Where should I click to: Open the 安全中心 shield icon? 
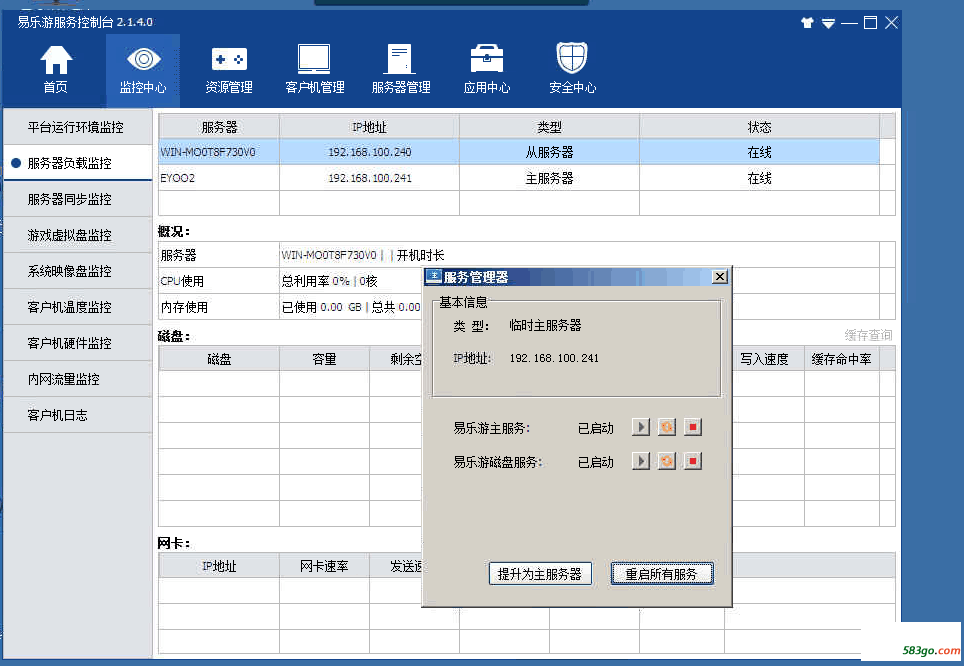click(572, 69)
